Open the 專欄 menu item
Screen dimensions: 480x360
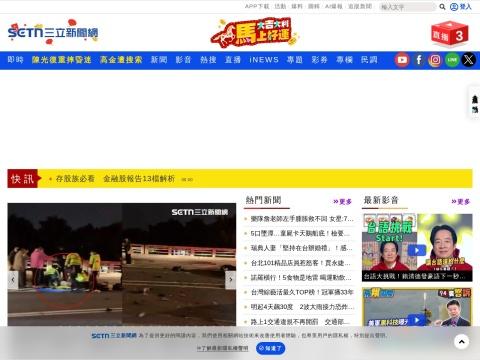pos(344,60)
